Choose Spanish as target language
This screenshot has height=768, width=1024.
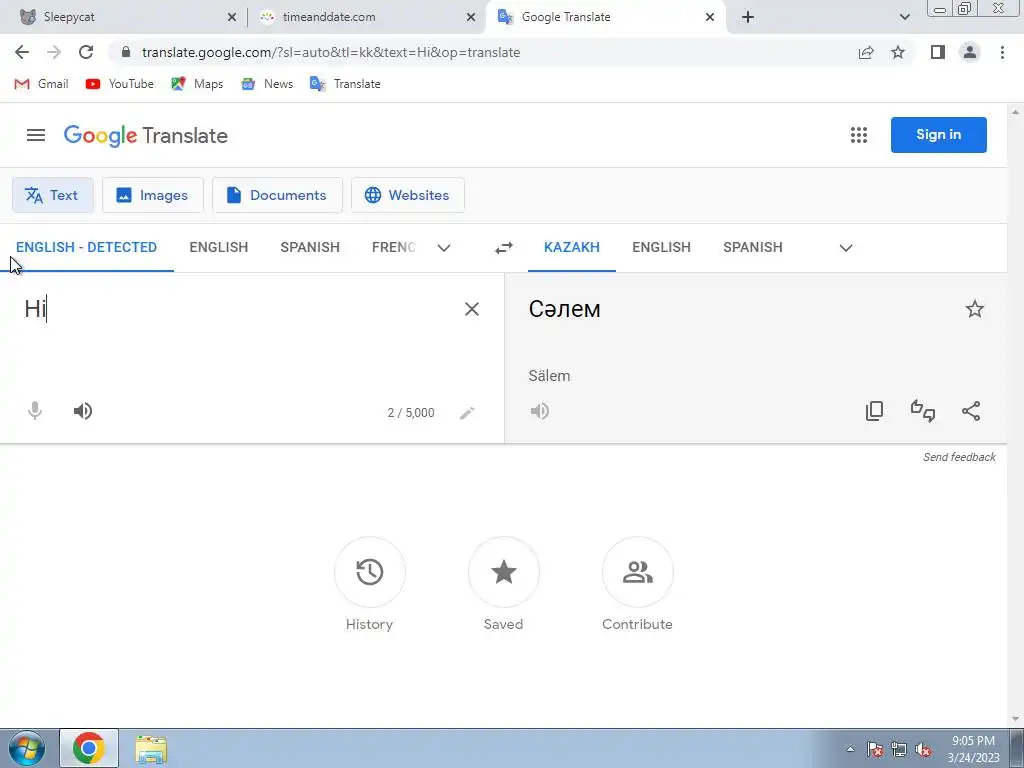753,248
